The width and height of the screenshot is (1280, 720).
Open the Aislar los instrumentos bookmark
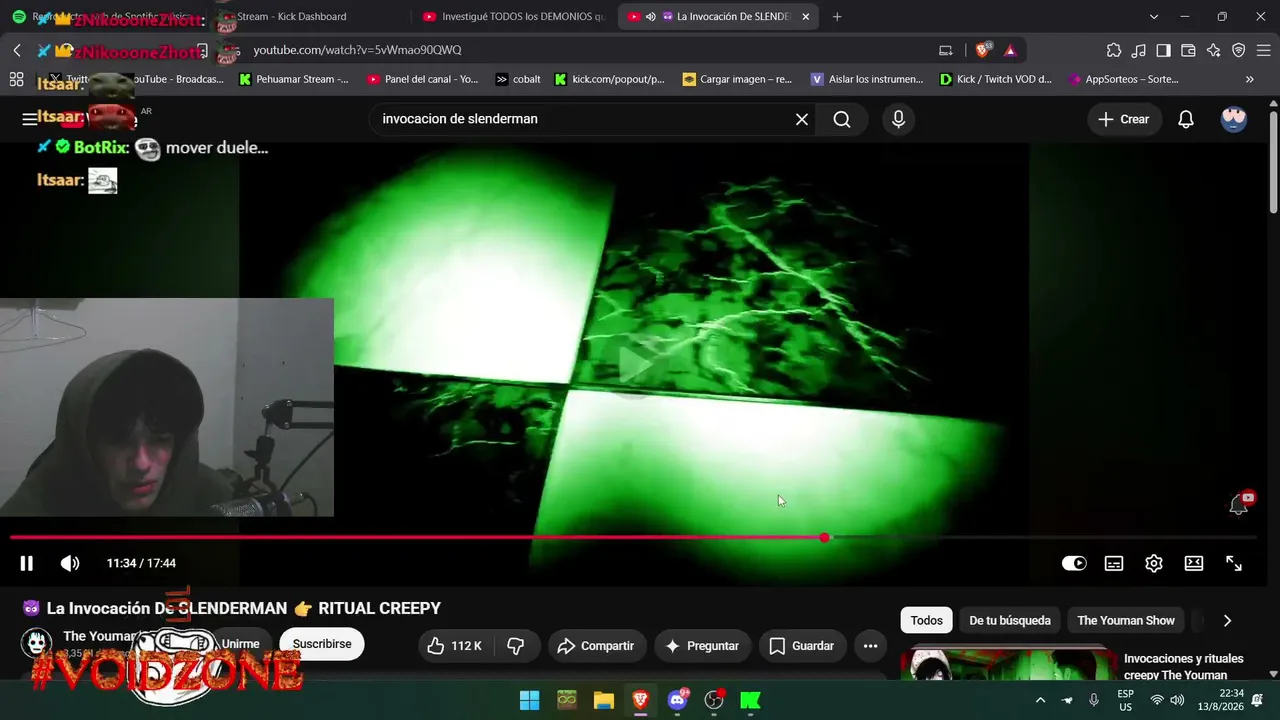[x=868, y=79]
